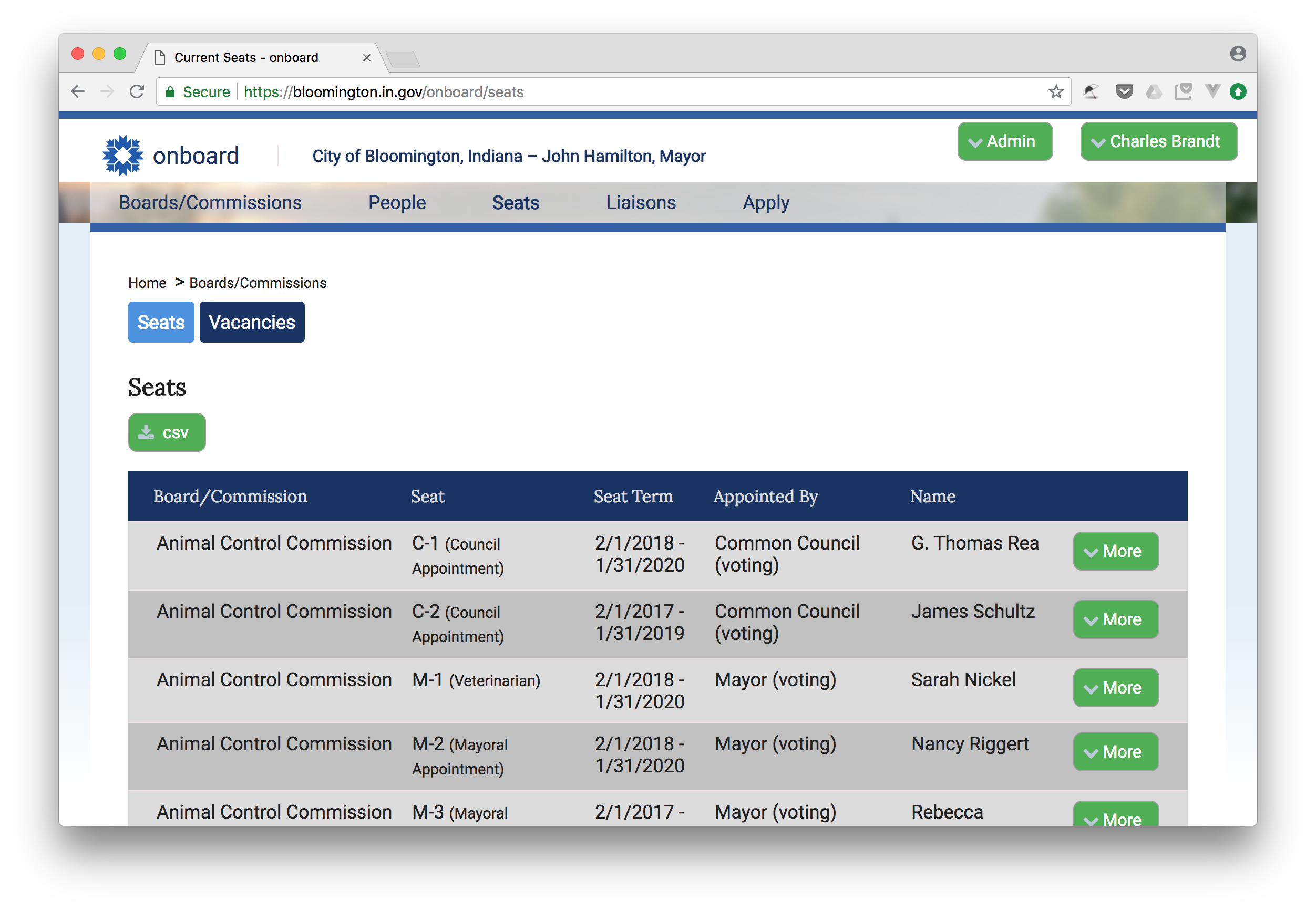The width and height of the screenshot is (1316, 910).
Task: Expand More for G. Thomas Rea
Action: pos(1115,551)
